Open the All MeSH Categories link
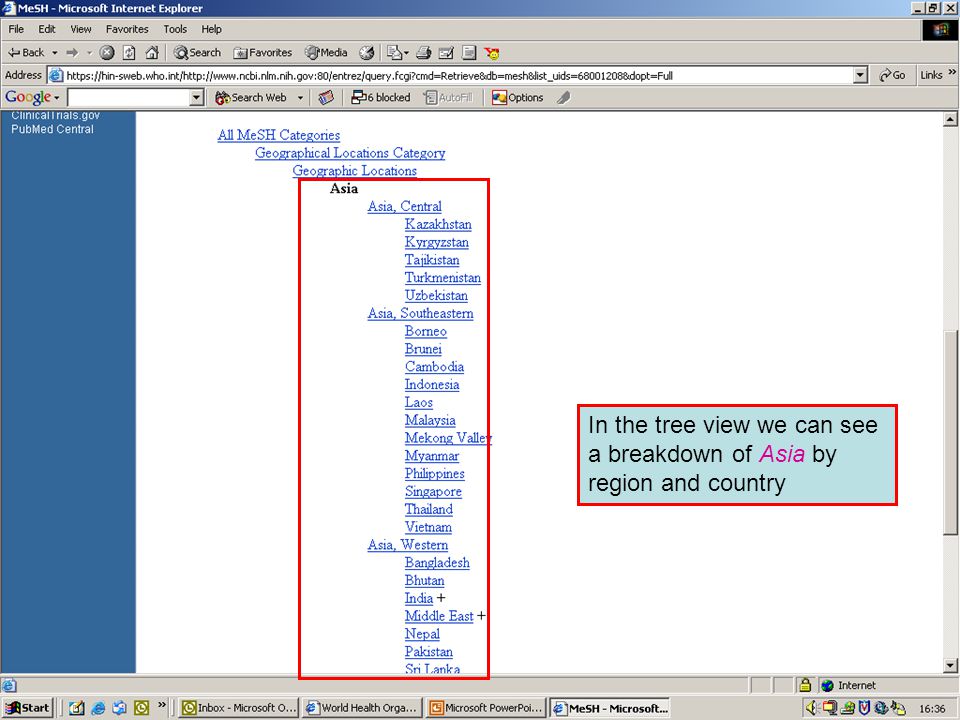960x720 pixels. click(x=279, y=135)
